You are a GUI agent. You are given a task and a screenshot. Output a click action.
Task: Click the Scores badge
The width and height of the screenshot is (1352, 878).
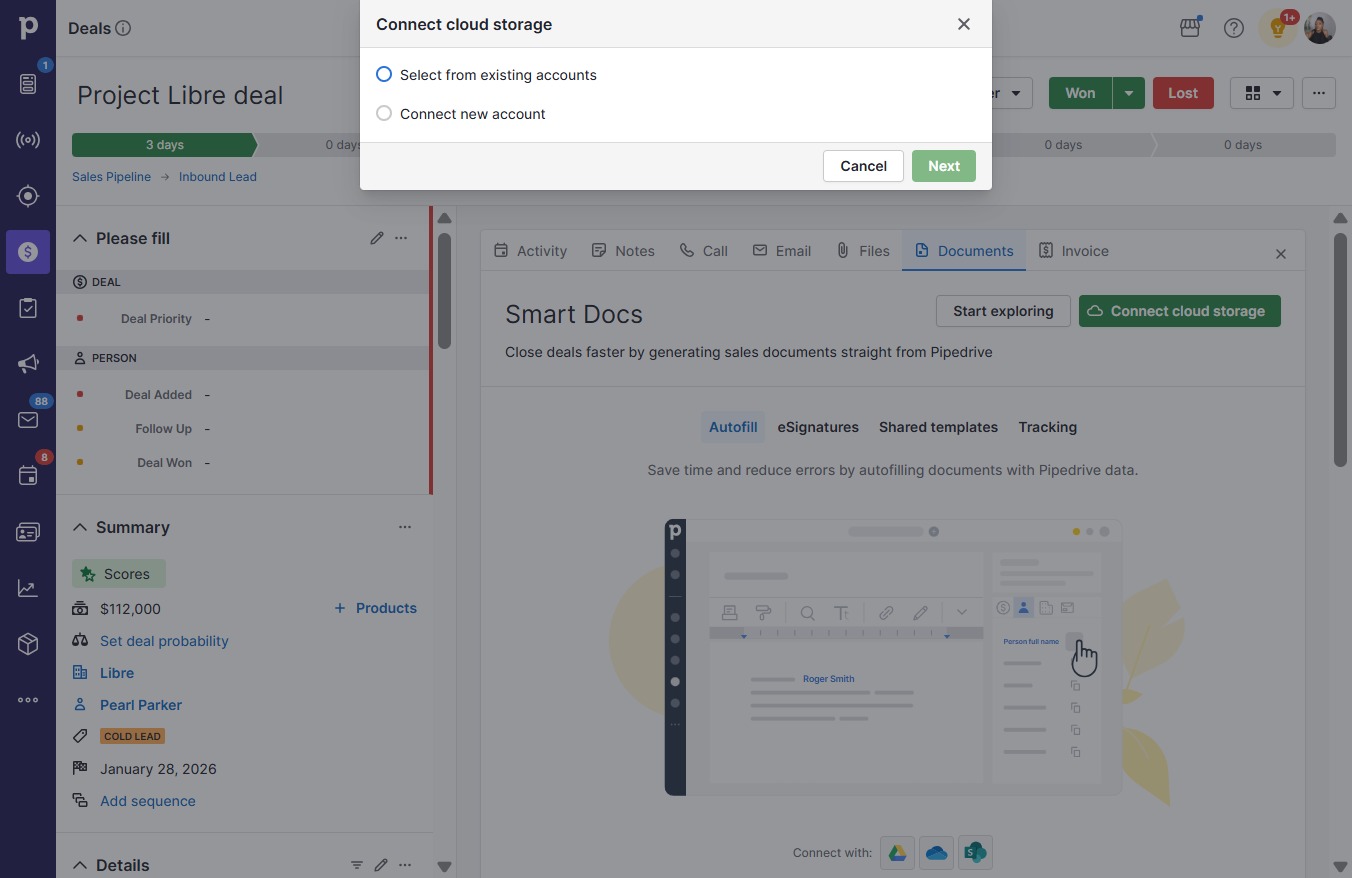pos(119,574)
